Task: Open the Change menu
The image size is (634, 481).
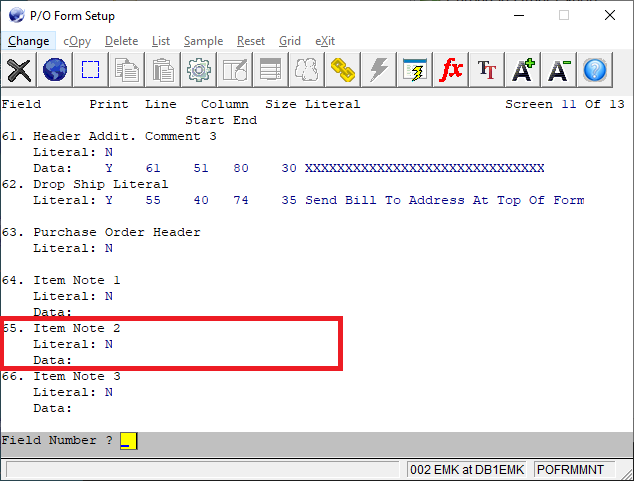Action: 28,41
